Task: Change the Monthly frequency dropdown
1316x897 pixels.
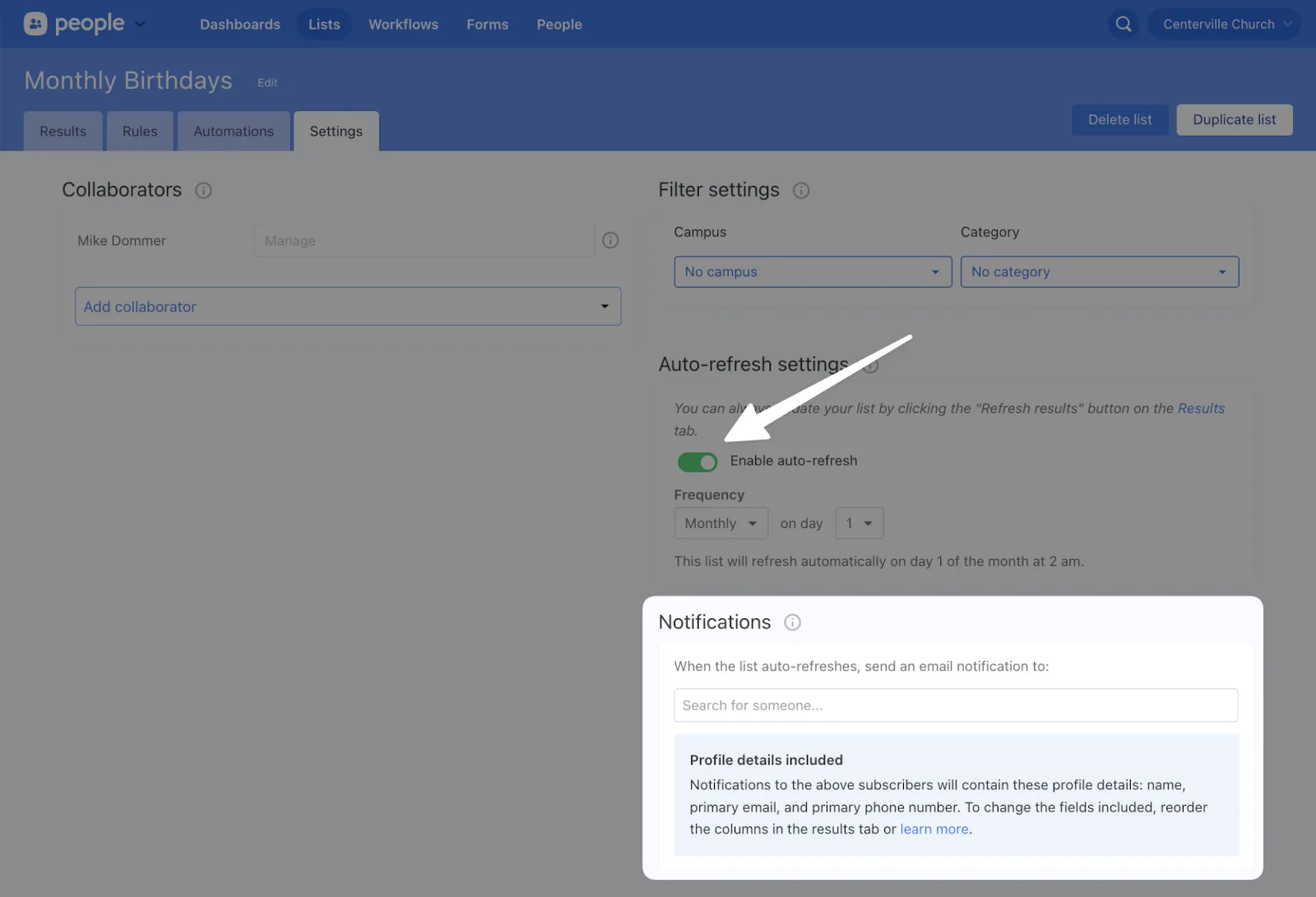Action: [721, 524]
